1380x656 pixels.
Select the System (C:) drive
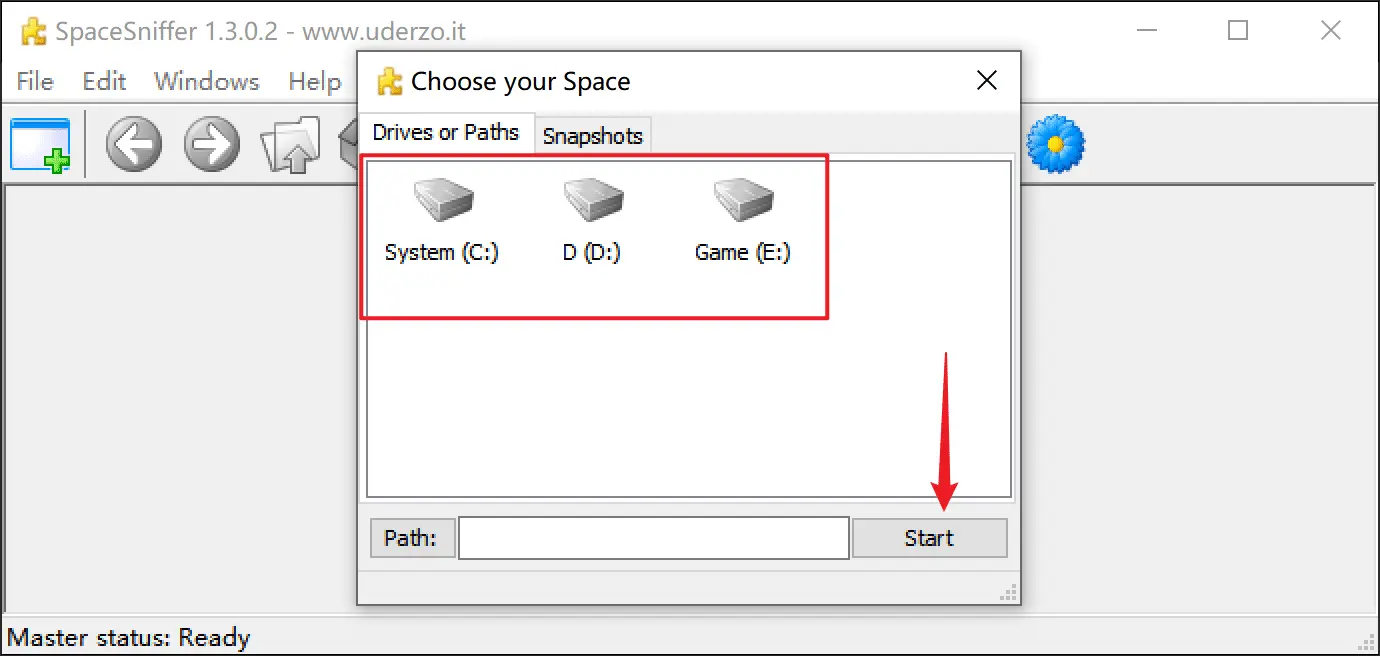coord(441,221)
